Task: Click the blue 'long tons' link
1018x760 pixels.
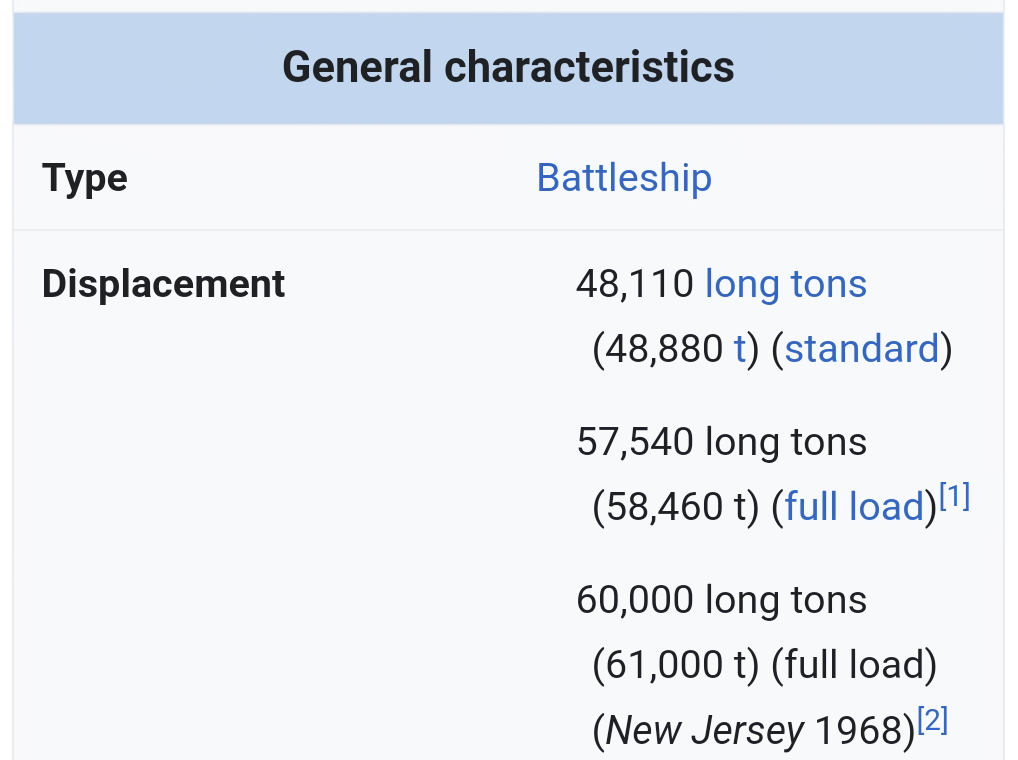Action: click(785, 284)
